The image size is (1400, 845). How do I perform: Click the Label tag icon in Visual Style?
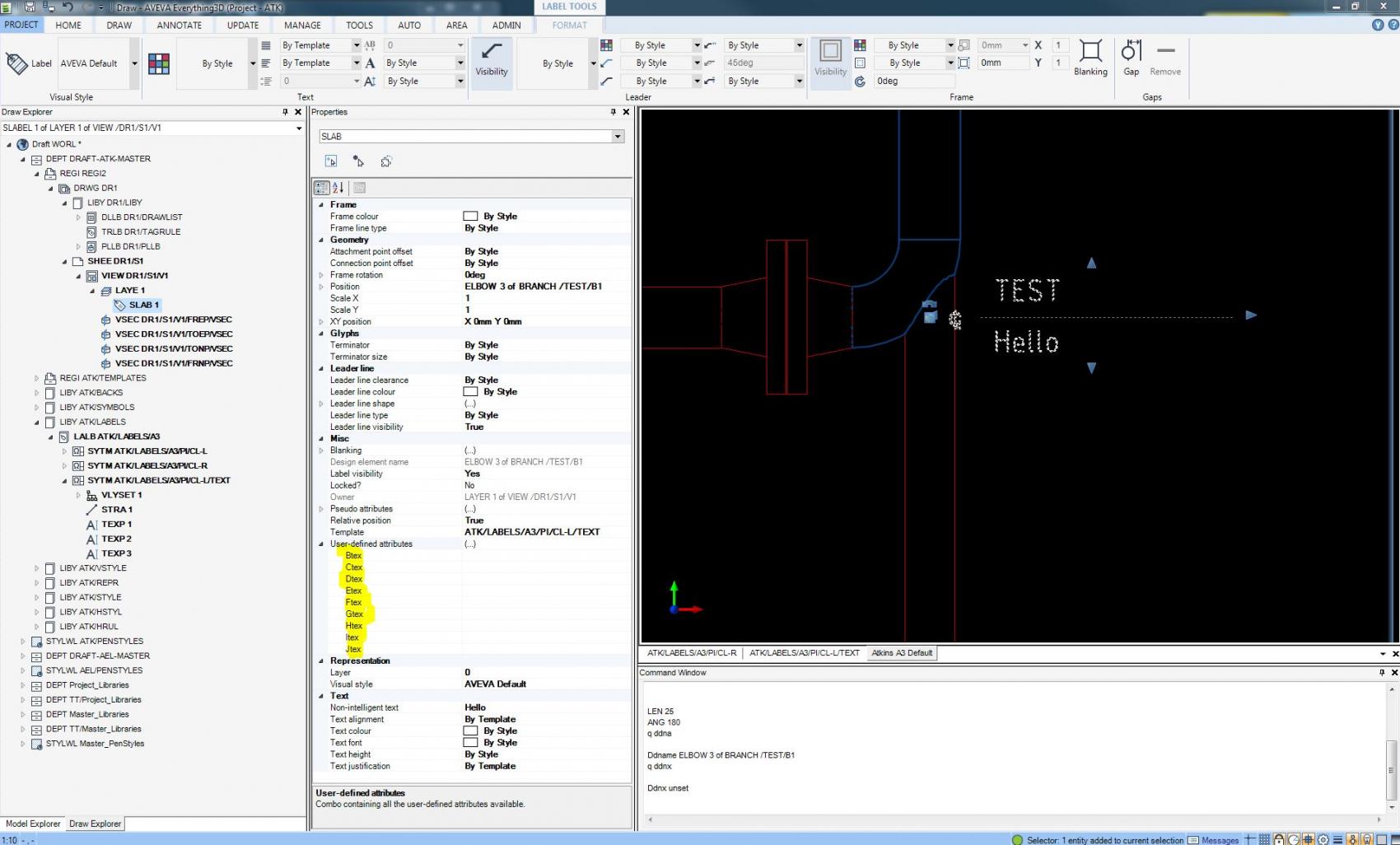coord(16,63)
